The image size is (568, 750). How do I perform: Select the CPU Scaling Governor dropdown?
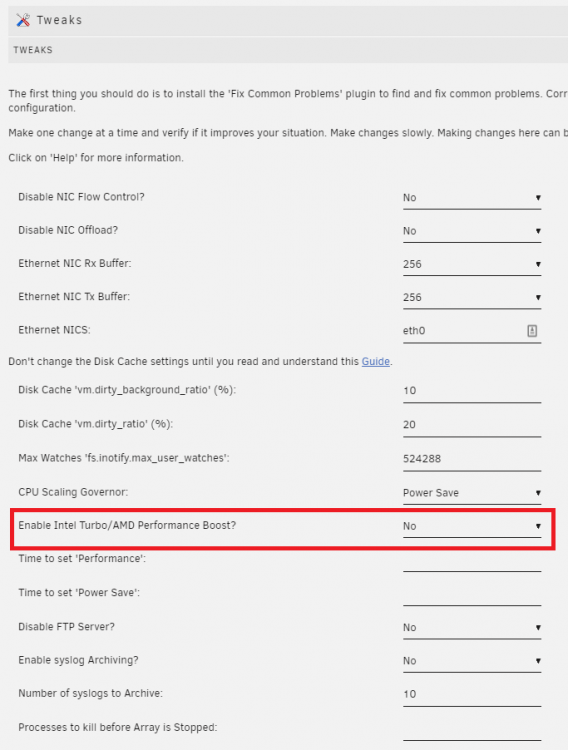coord(472,493)
